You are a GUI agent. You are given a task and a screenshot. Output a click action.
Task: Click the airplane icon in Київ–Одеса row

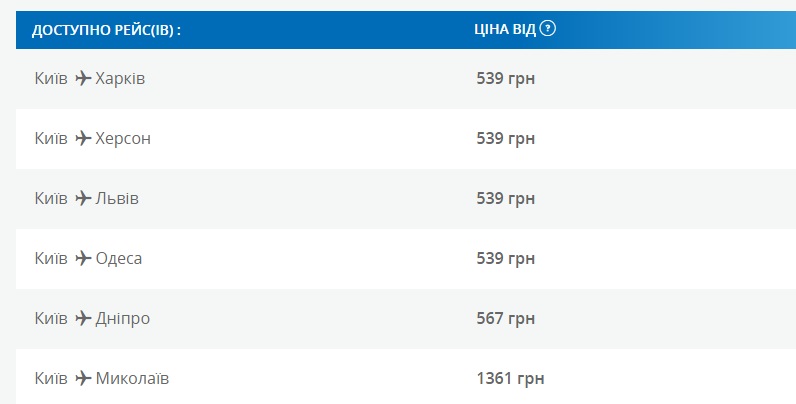(83, 258)
